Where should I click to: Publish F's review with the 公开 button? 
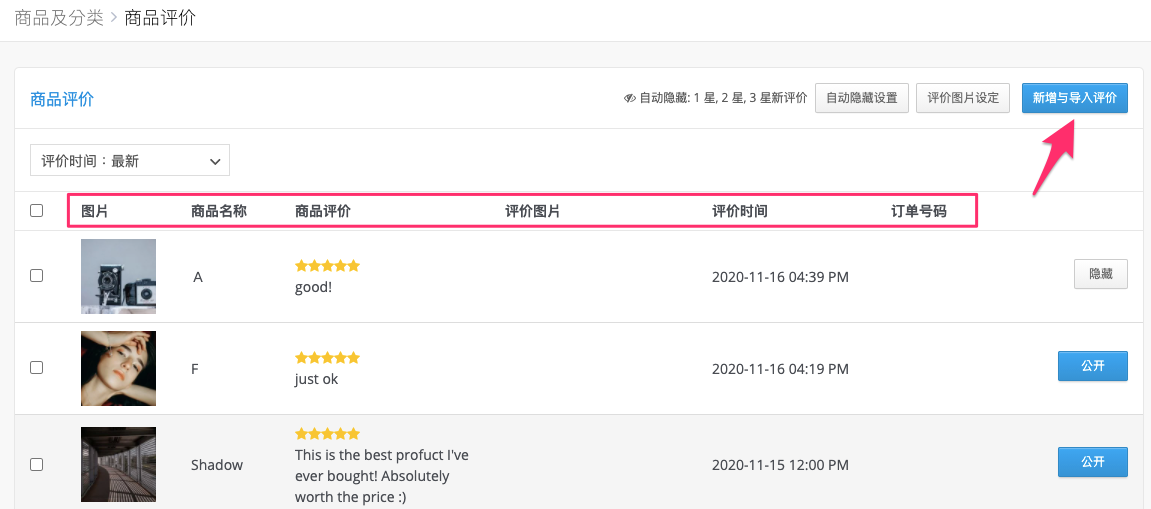click(1092, 366)
